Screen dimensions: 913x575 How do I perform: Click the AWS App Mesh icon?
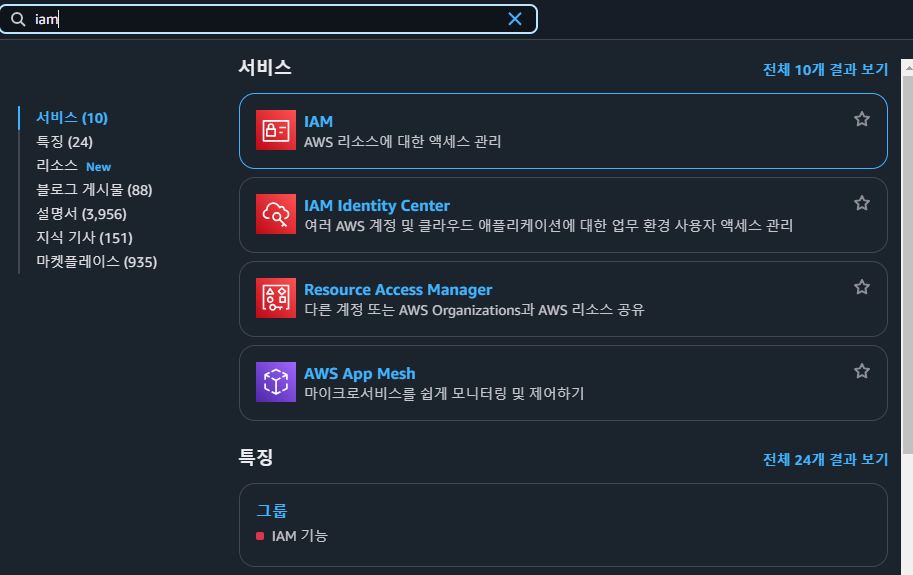pos(276,382)
